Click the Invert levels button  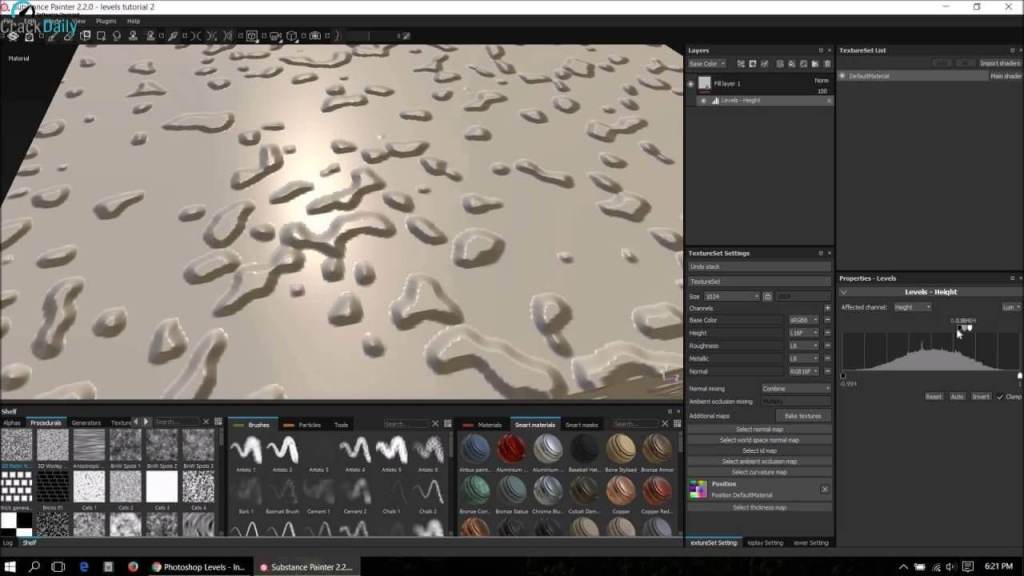[981, 396]
